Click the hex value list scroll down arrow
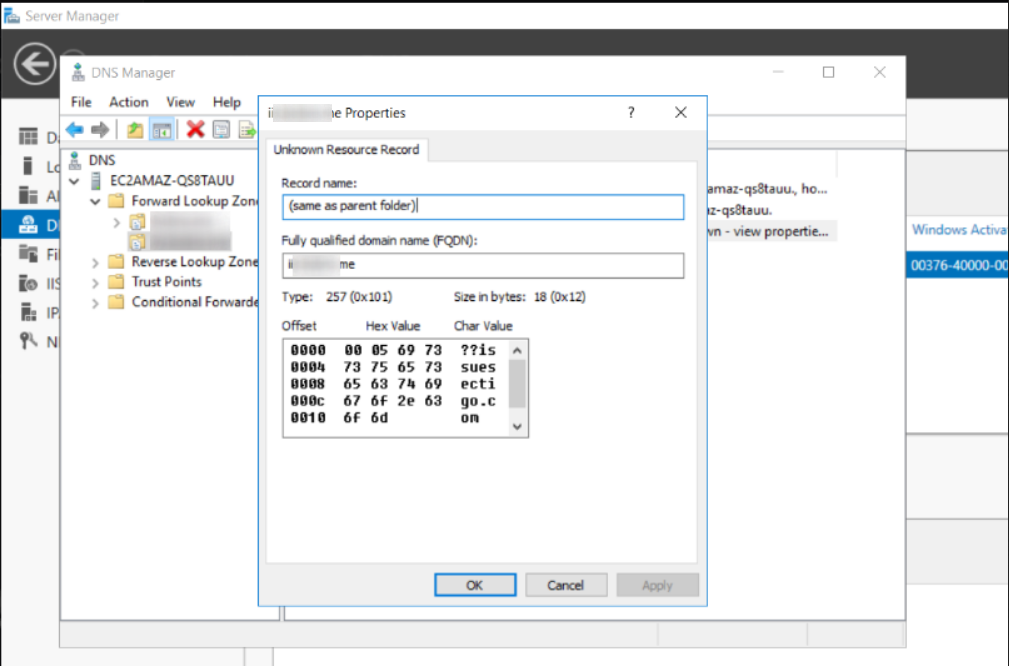The height and width of the screenshot is (666, 1009). (517, 427)
